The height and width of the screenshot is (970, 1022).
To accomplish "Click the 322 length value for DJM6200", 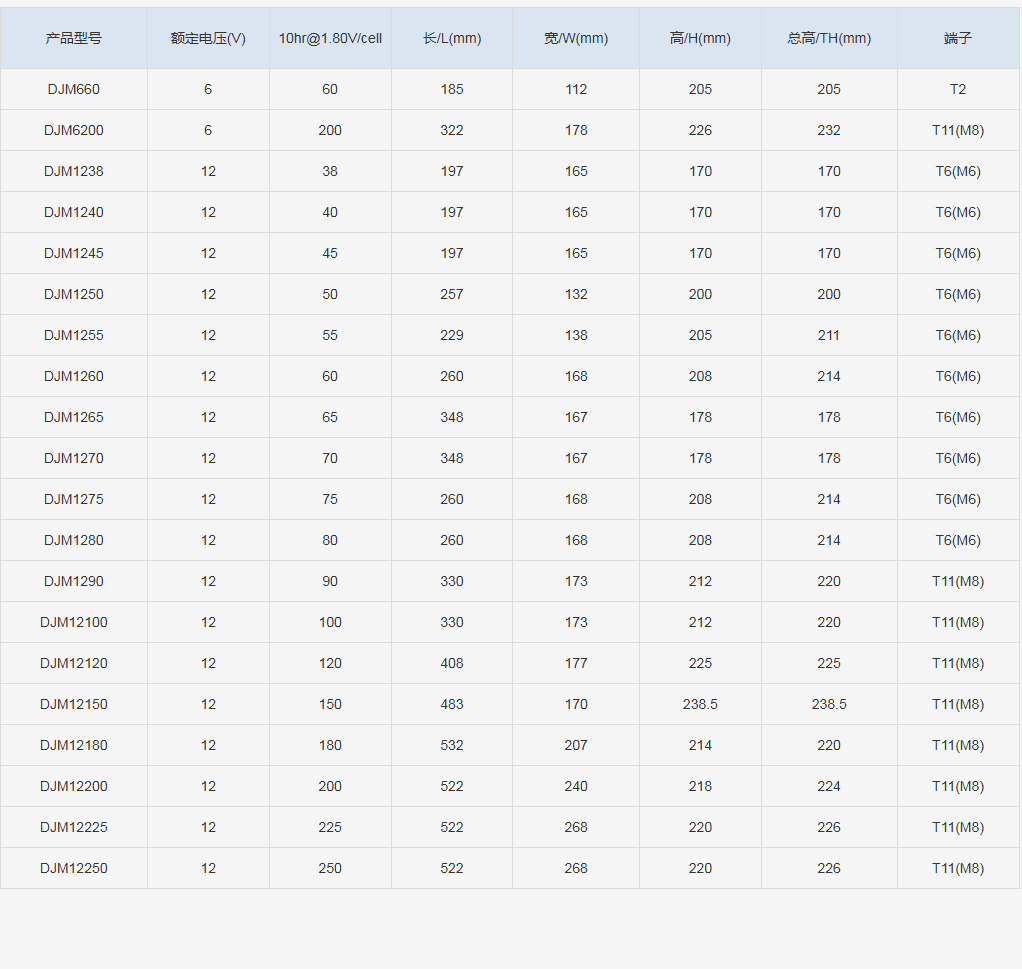I will coord(452,130).
